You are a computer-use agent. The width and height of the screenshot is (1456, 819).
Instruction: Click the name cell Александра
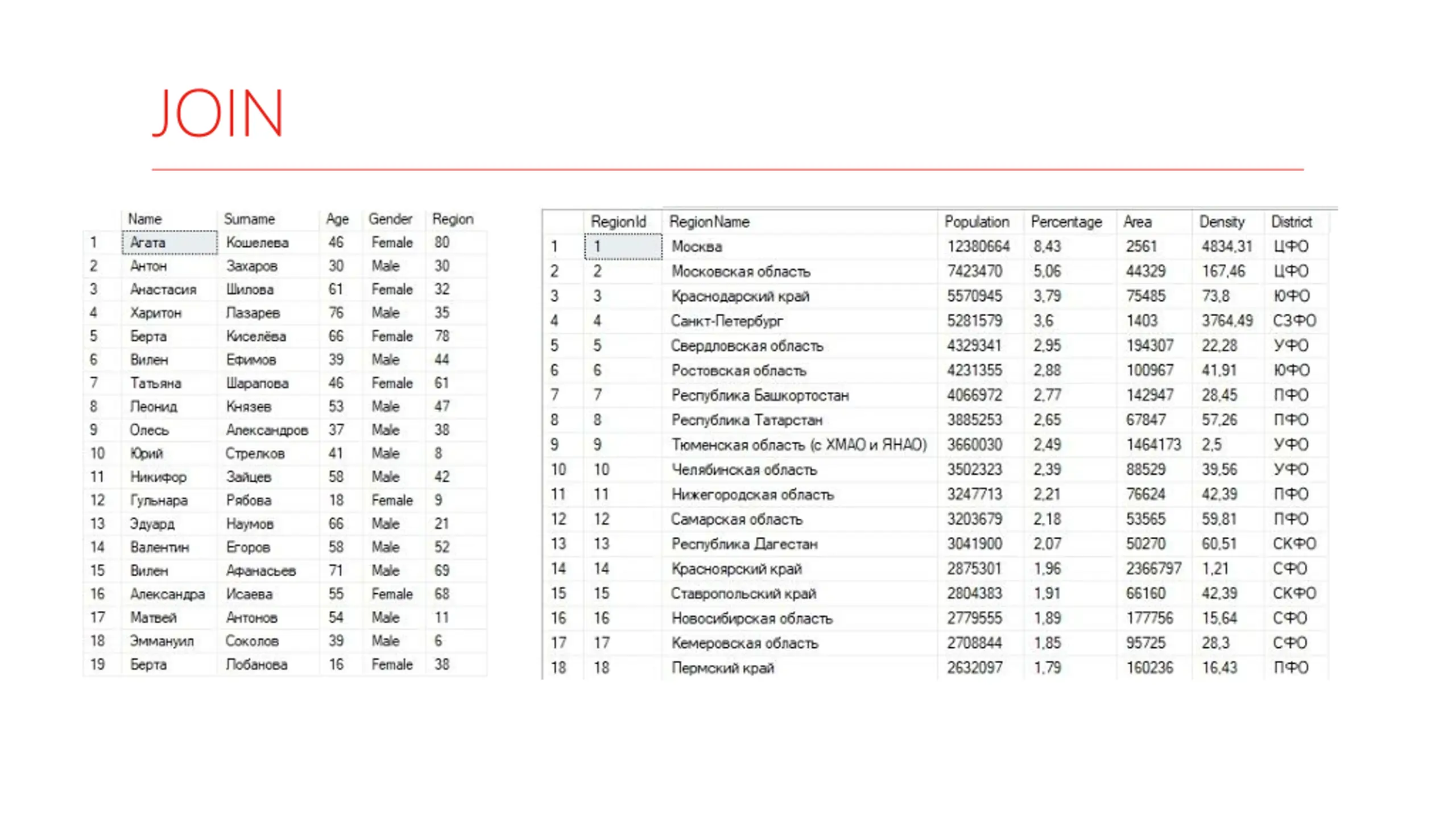(x=167, y=594)
